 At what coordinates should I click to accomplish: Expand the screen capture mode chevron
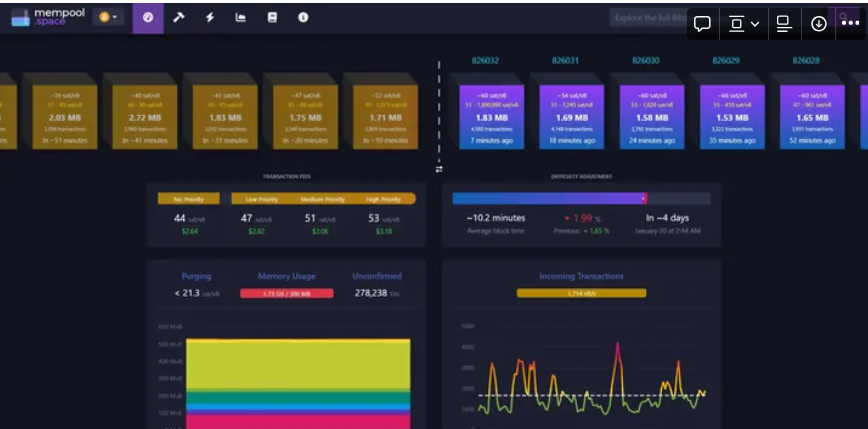(x=755, y=23)
